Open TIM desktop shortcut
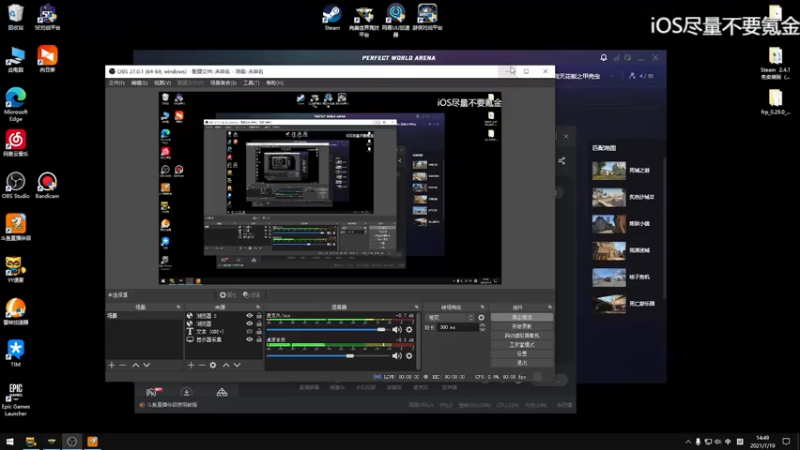The height and width of the screenshot is (450, 800). pyautogui.click(x=16, y=354)
